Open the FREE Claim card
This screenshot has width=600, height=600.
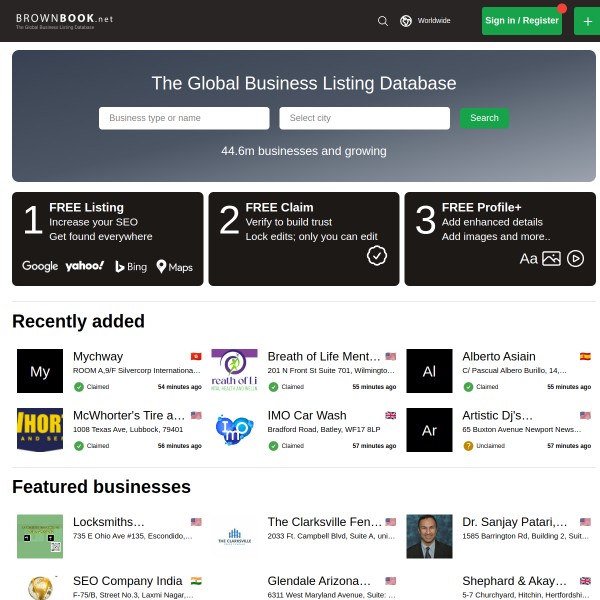coord(304,239)
